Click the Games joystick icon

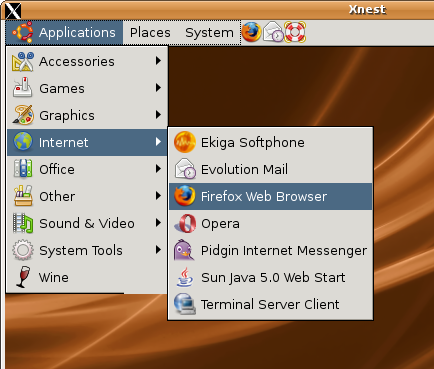[23, 88]
